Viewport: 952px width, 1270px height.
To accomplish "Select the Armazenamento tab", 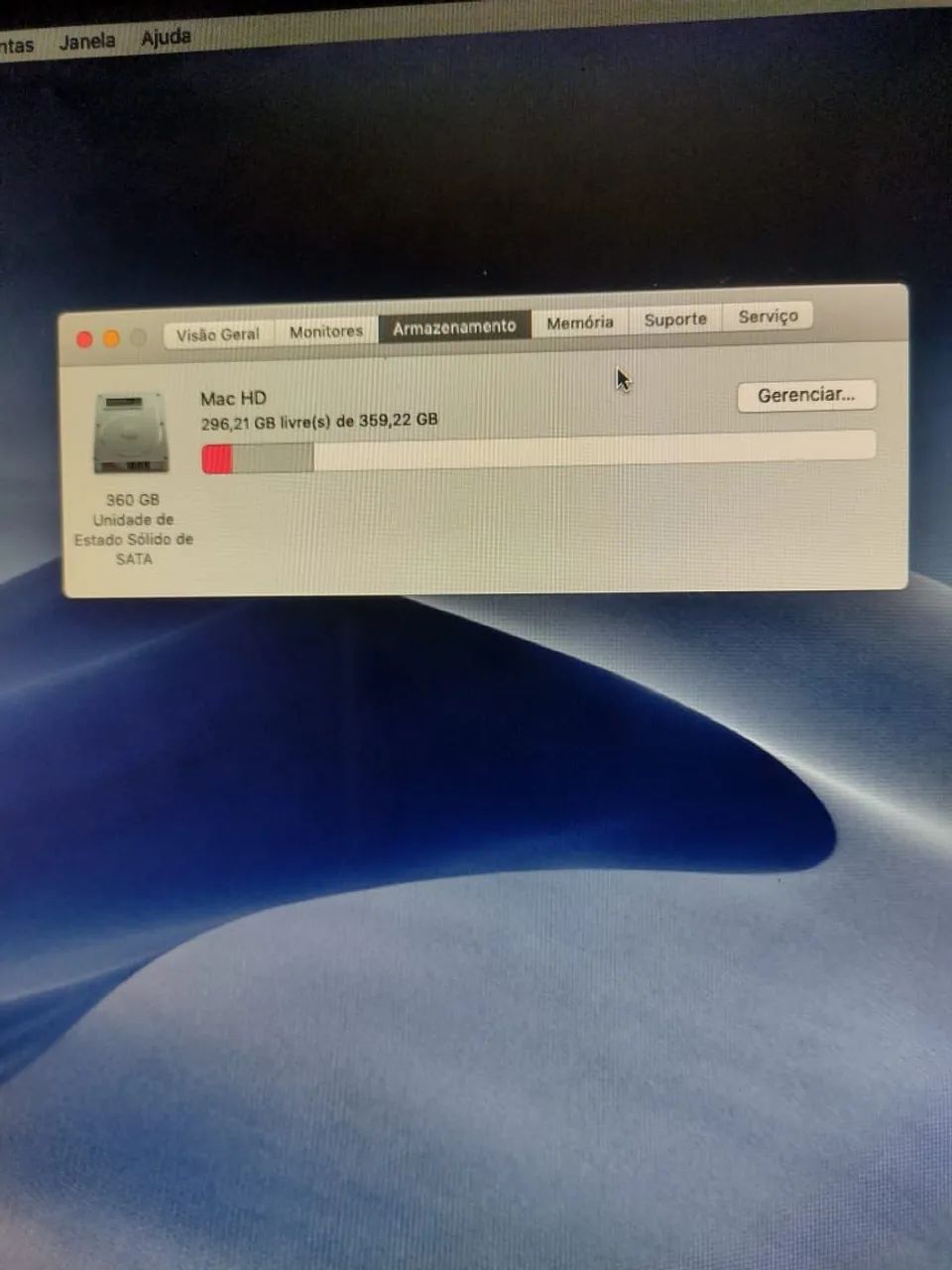I will click(454, 326).
